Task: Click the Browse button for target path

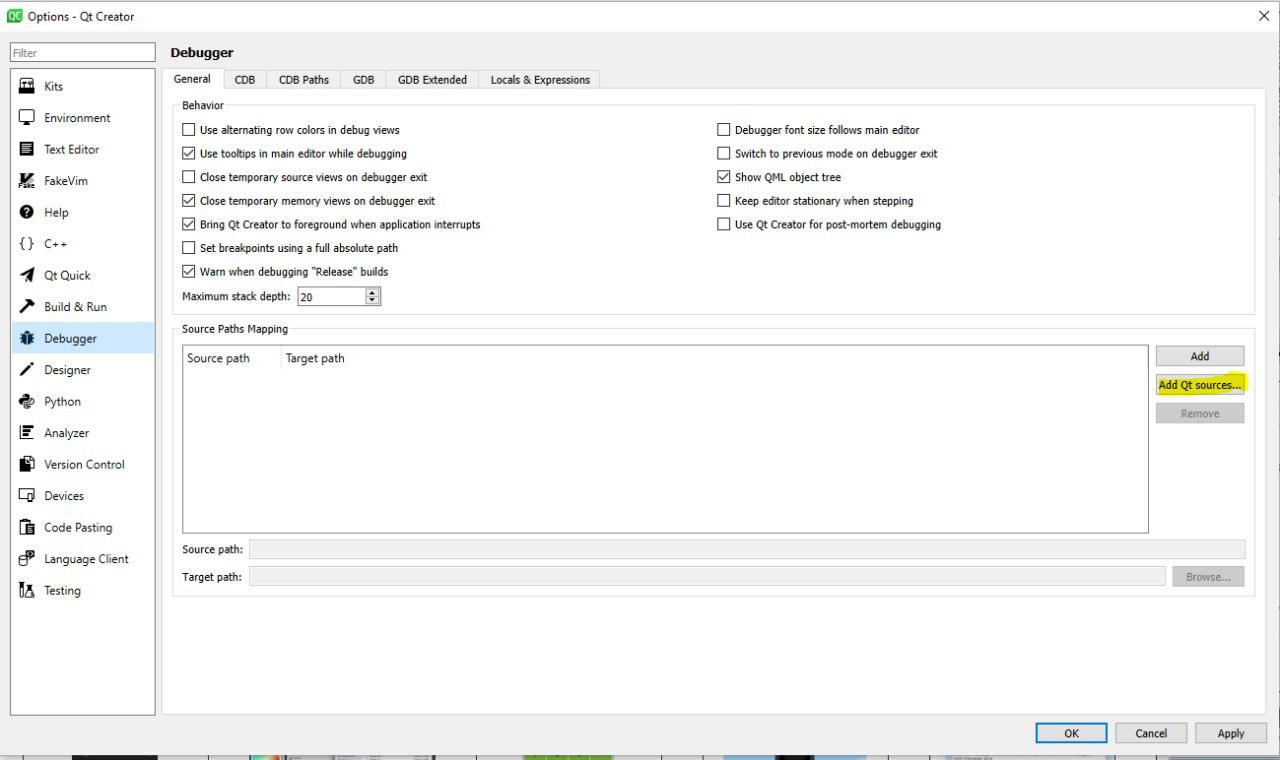Action: pyautogui.click(x=1208, y=577)
